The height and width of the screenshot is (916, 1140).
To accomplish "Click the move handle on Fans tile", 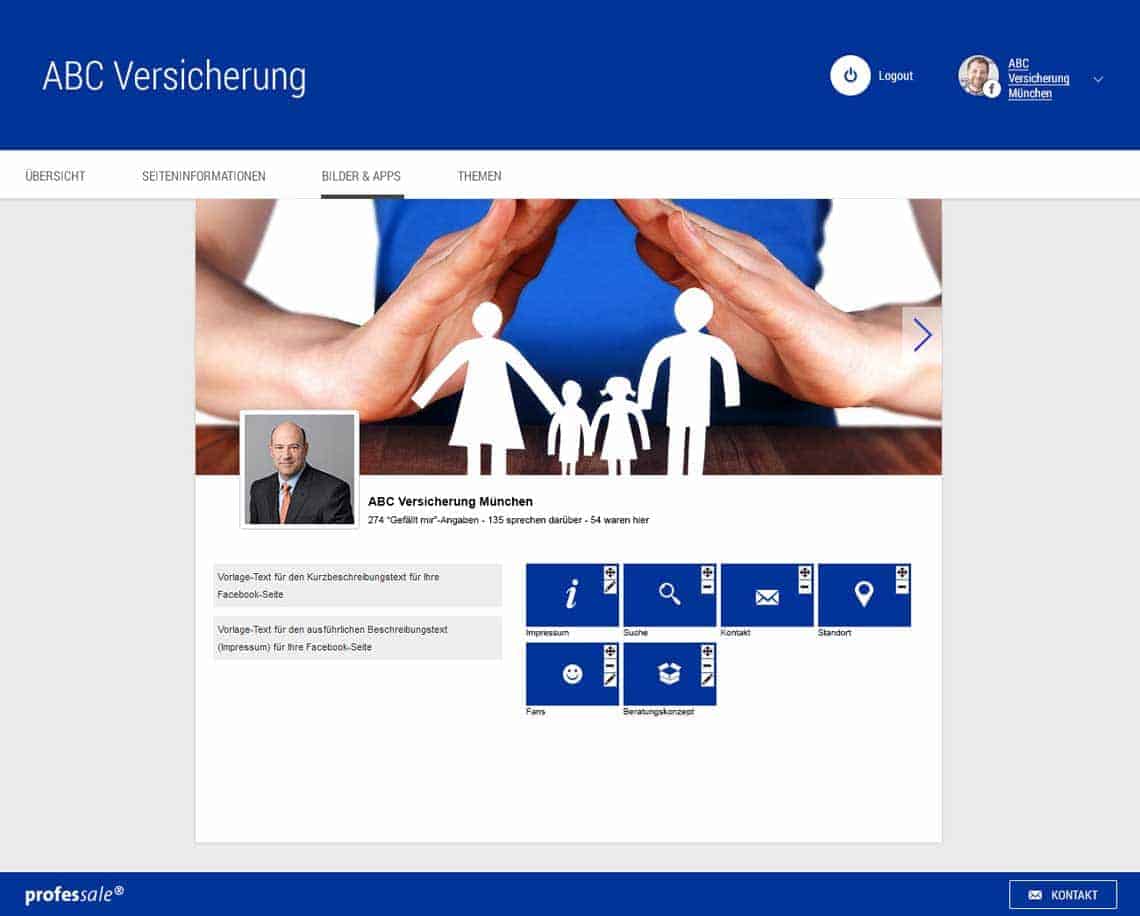I will (610, 651).
